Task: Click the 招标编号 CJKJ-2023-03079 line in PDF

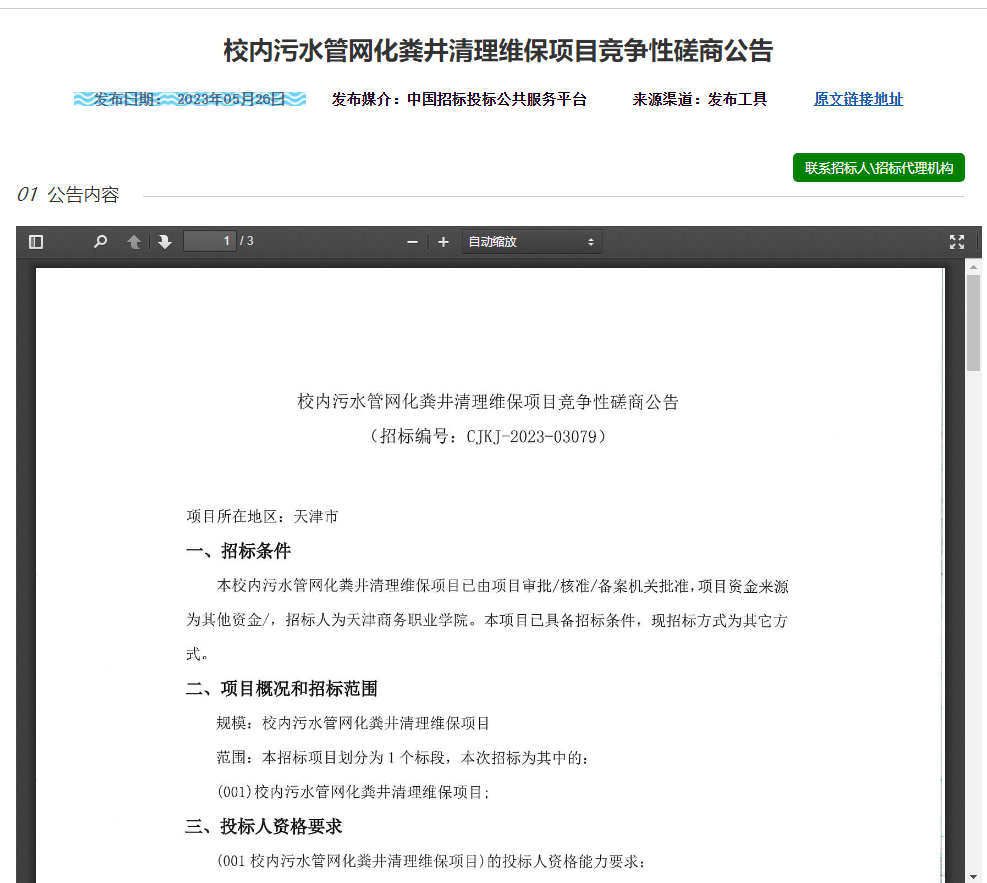Action: pos(488,437)
